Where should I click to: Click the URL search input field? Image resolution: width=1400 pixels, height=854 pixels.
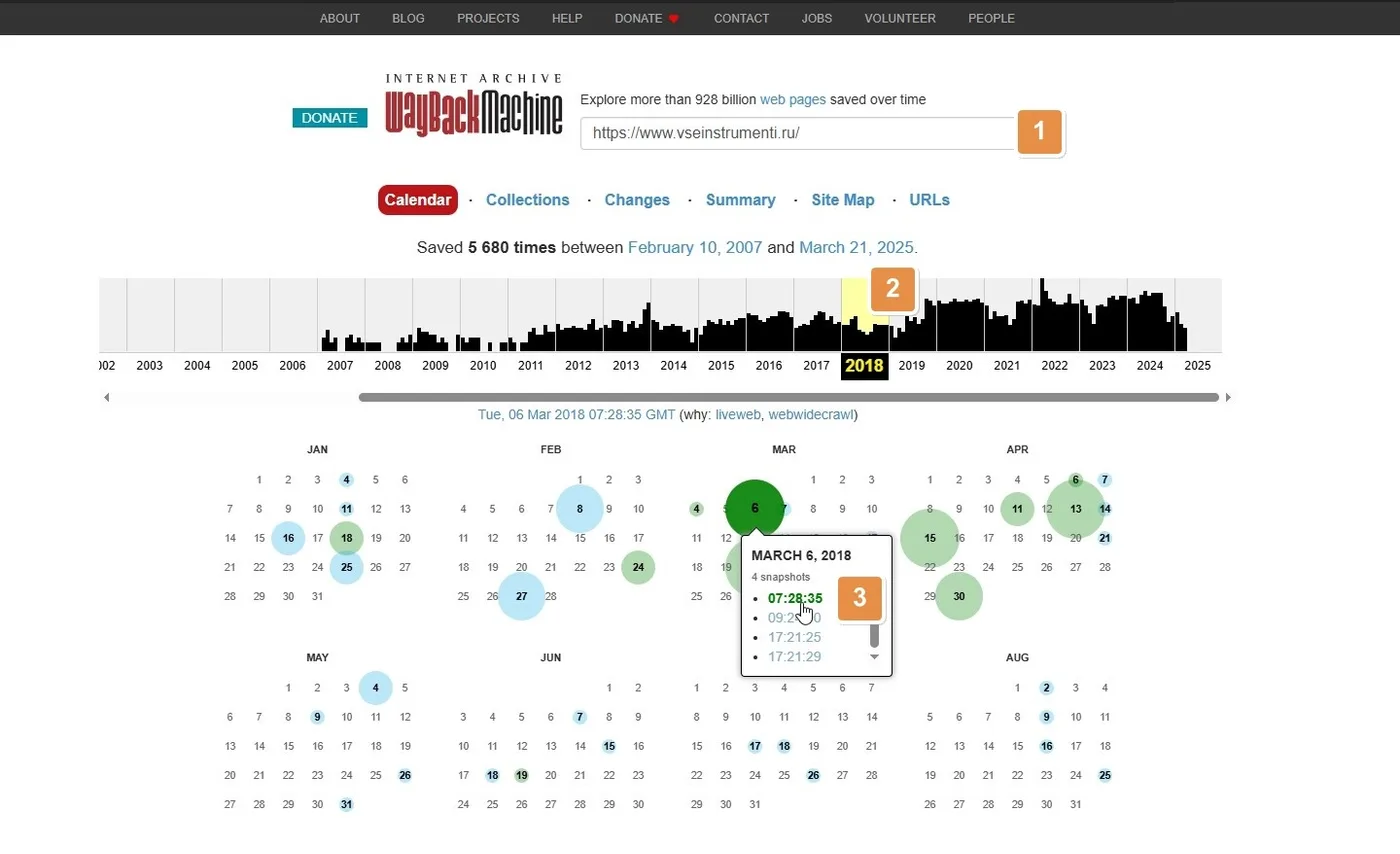798,133
